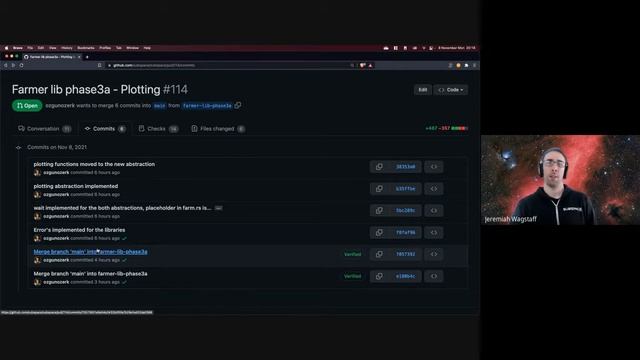Open "wait implemented for the both abstractions" commit
This screenshot has width=640, height=360.
[x=122, y=208]
